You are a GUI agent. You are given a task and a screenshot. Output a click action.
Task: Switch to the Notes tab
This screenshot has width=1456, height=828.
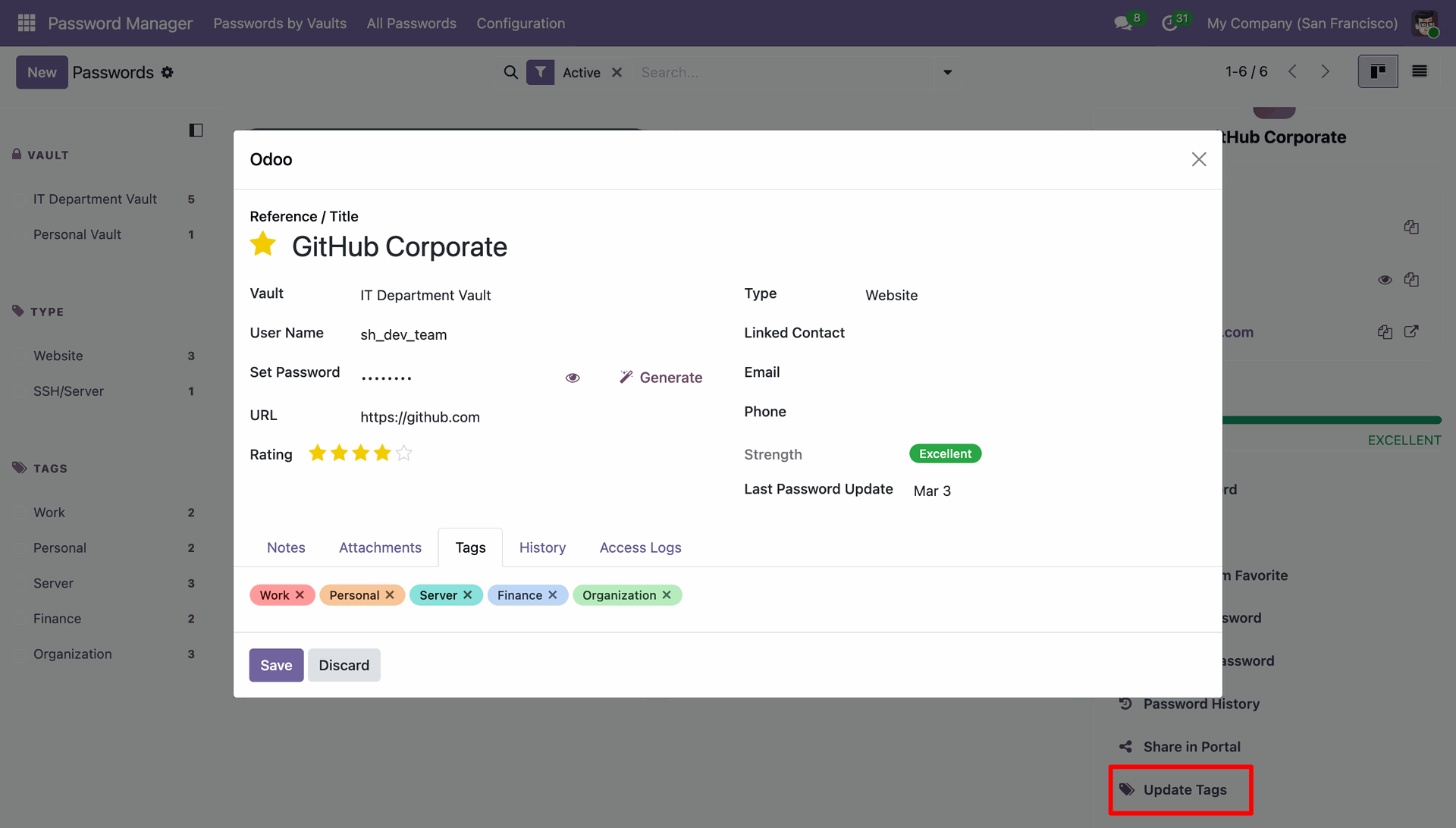click(286, 547)
